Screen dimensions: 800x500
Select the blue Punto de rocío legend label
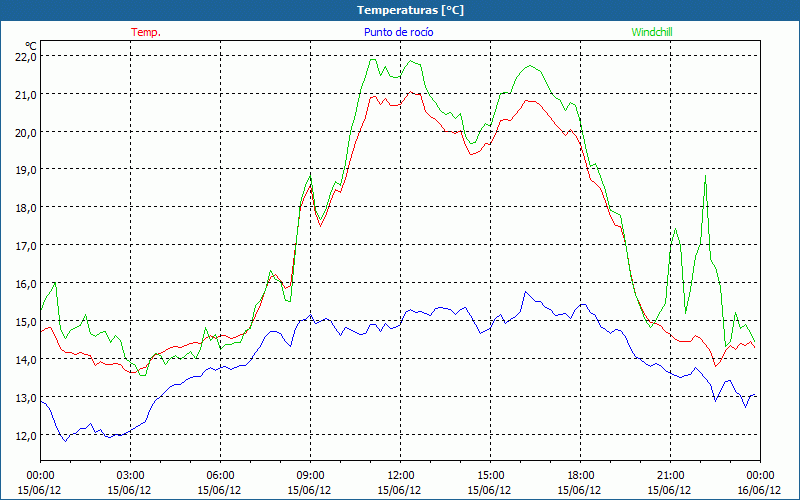[398, 32]
